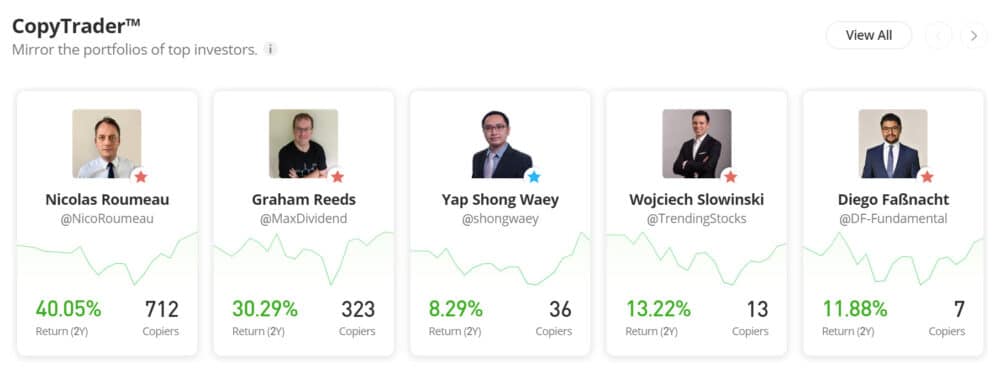Image resolution: width=1000 pixels, height=371 pixels.
Task: Select Yap Shong Waey profile picture
Action: point(500,143)
